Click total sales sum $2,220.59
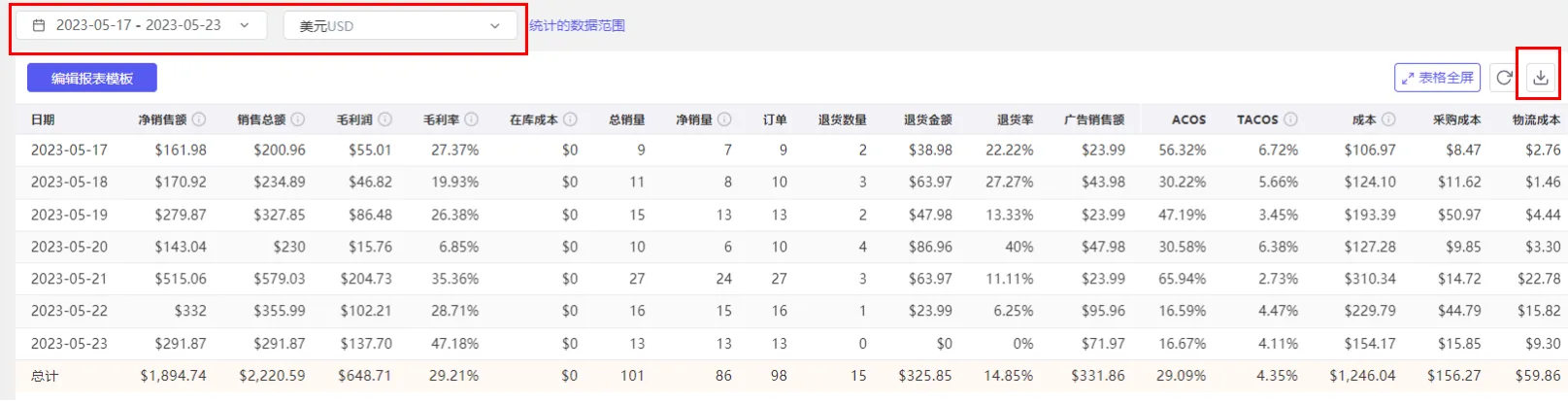 [x=272, y=376]
